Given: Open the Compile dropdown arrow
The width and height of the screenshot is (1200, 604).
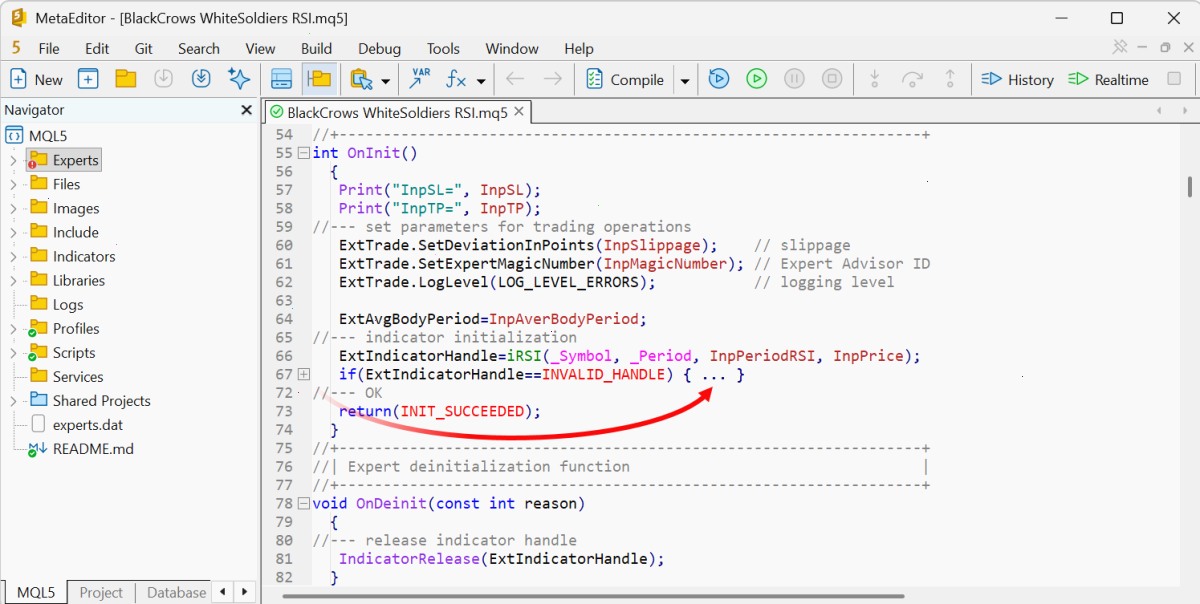Looking at the screenshot, I should pos(685,81).
